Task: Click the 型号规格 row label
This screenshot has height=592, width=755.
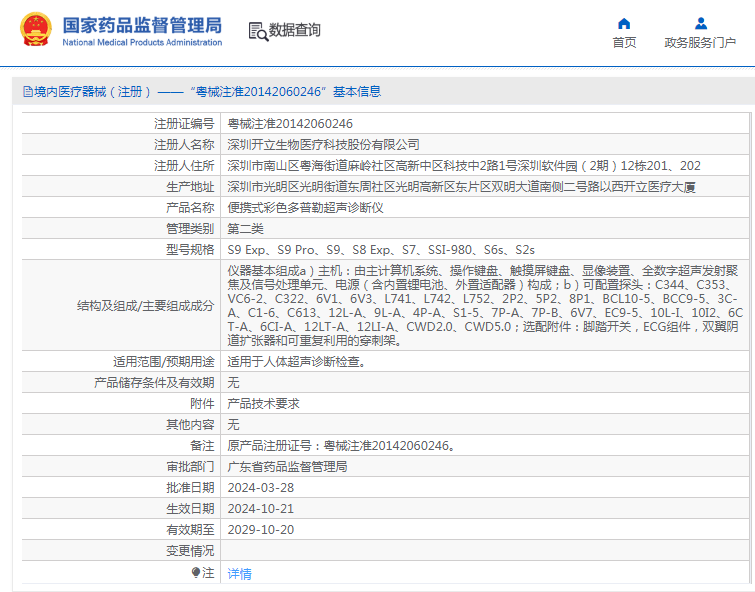Action: pyautogui.click(x=190, y=250)
